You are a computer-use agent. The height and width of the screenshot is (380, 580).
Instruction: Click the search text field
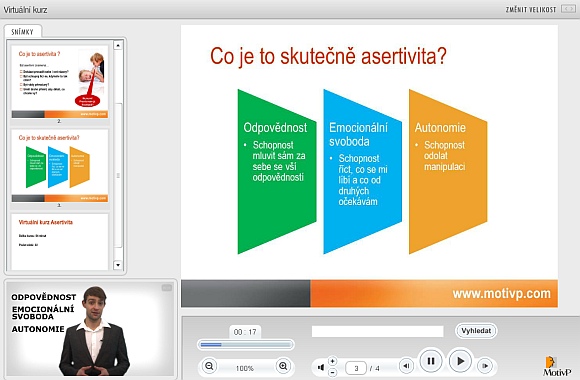[378, 331]
